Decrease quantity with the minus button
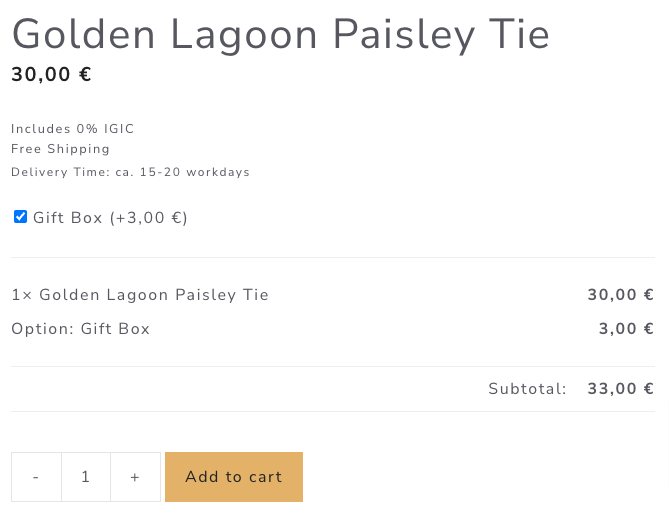Screen dimensions: 669x515 pos(36,477)
